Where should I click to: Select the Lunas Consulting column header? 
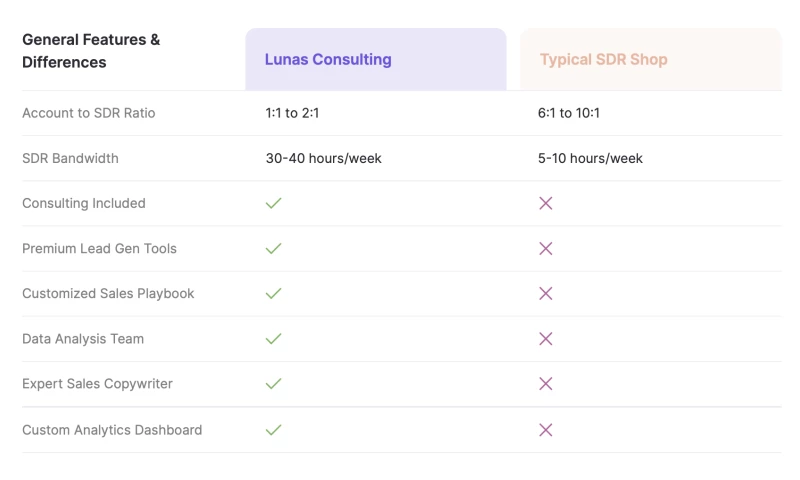[x=328, y=59]
